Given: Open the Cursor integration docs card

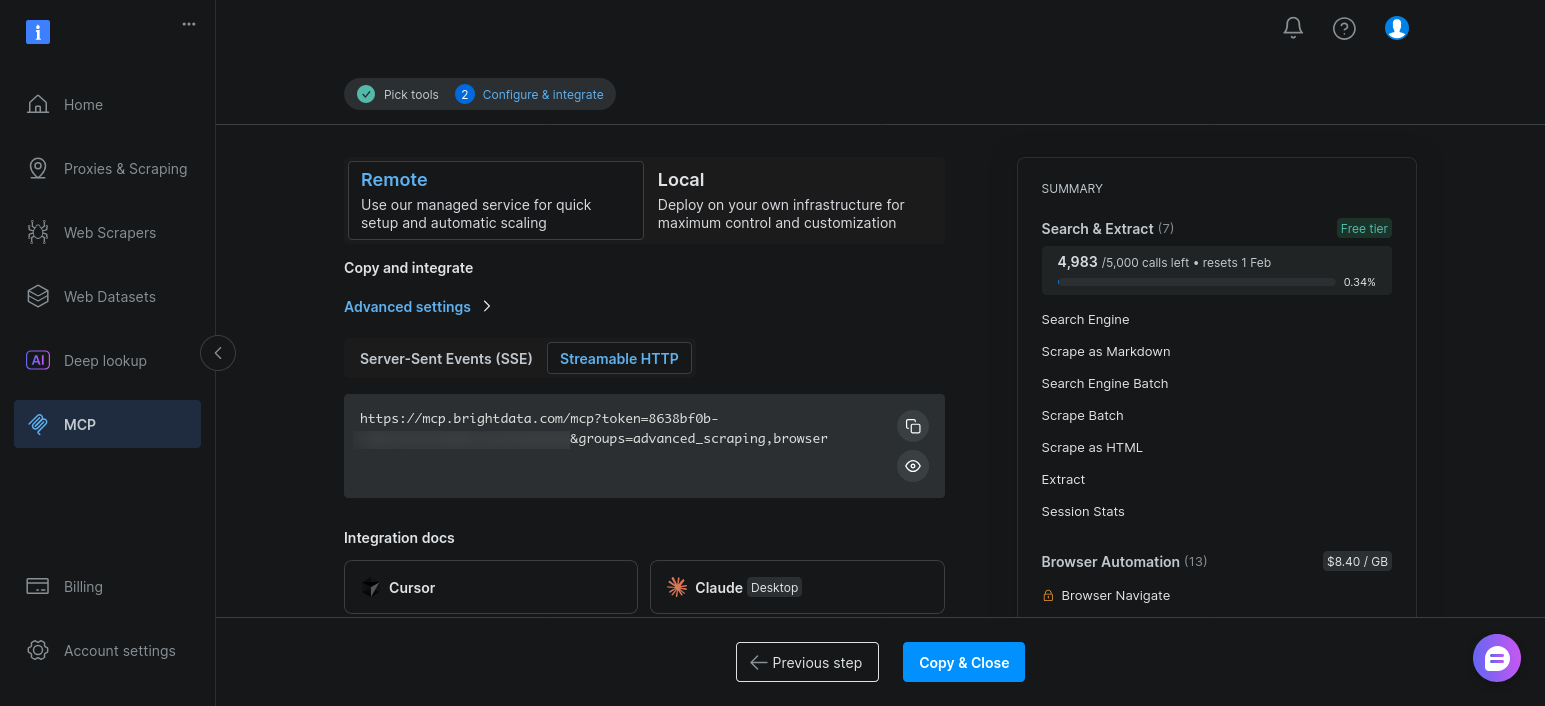Looking at the screenshot, I should 490,587.
